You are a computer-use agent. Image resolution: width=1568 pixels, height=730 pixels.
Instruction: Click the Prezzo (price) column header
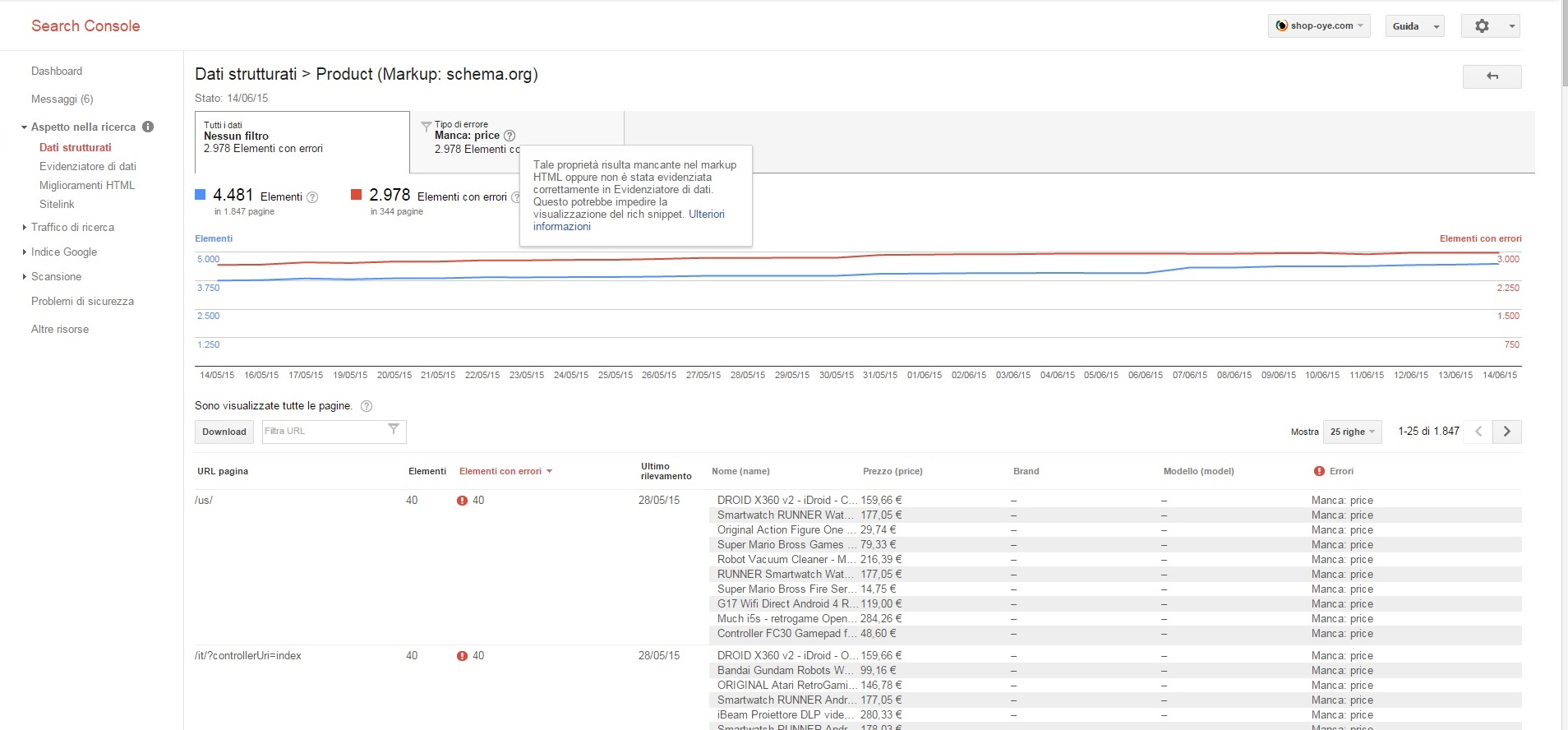pos(892,471)
